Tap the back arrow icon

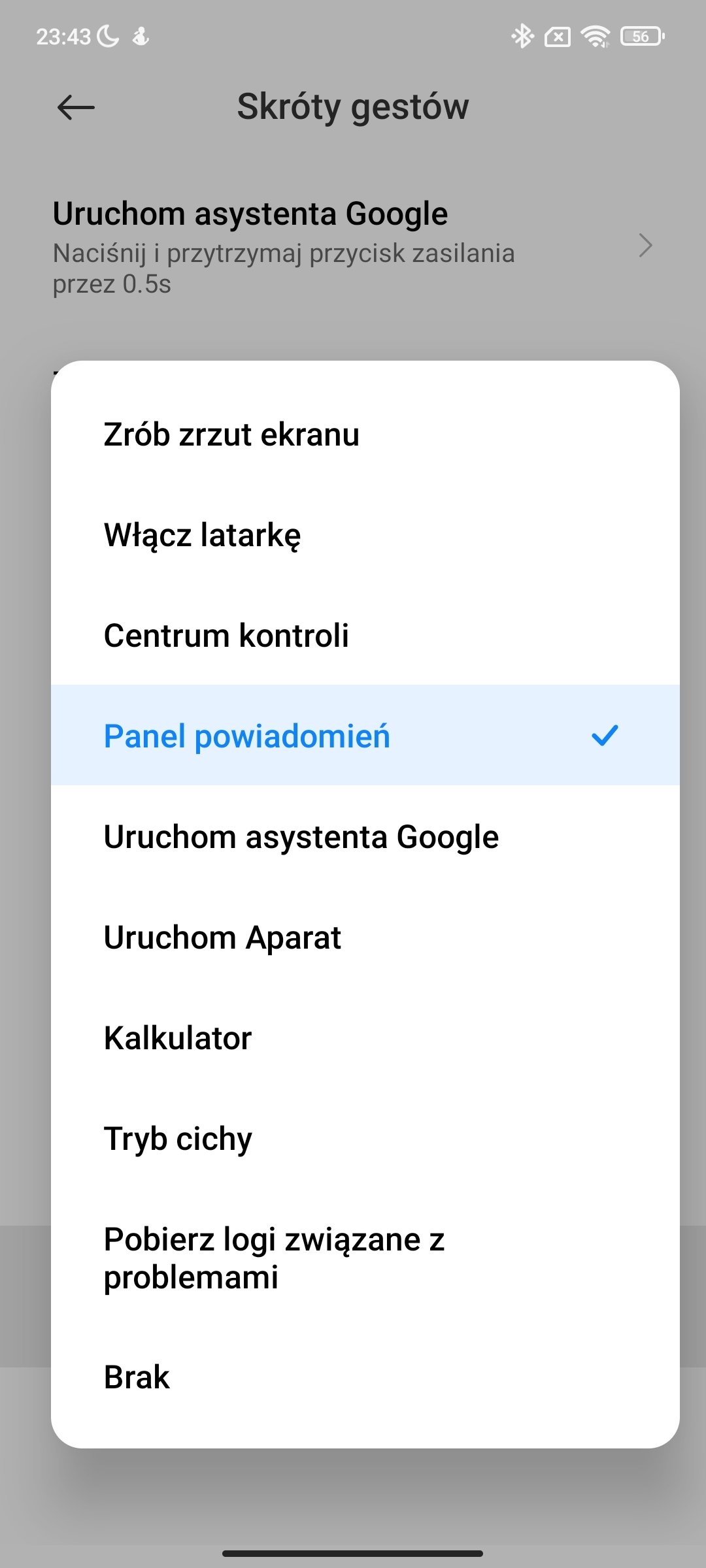point(76,107)
